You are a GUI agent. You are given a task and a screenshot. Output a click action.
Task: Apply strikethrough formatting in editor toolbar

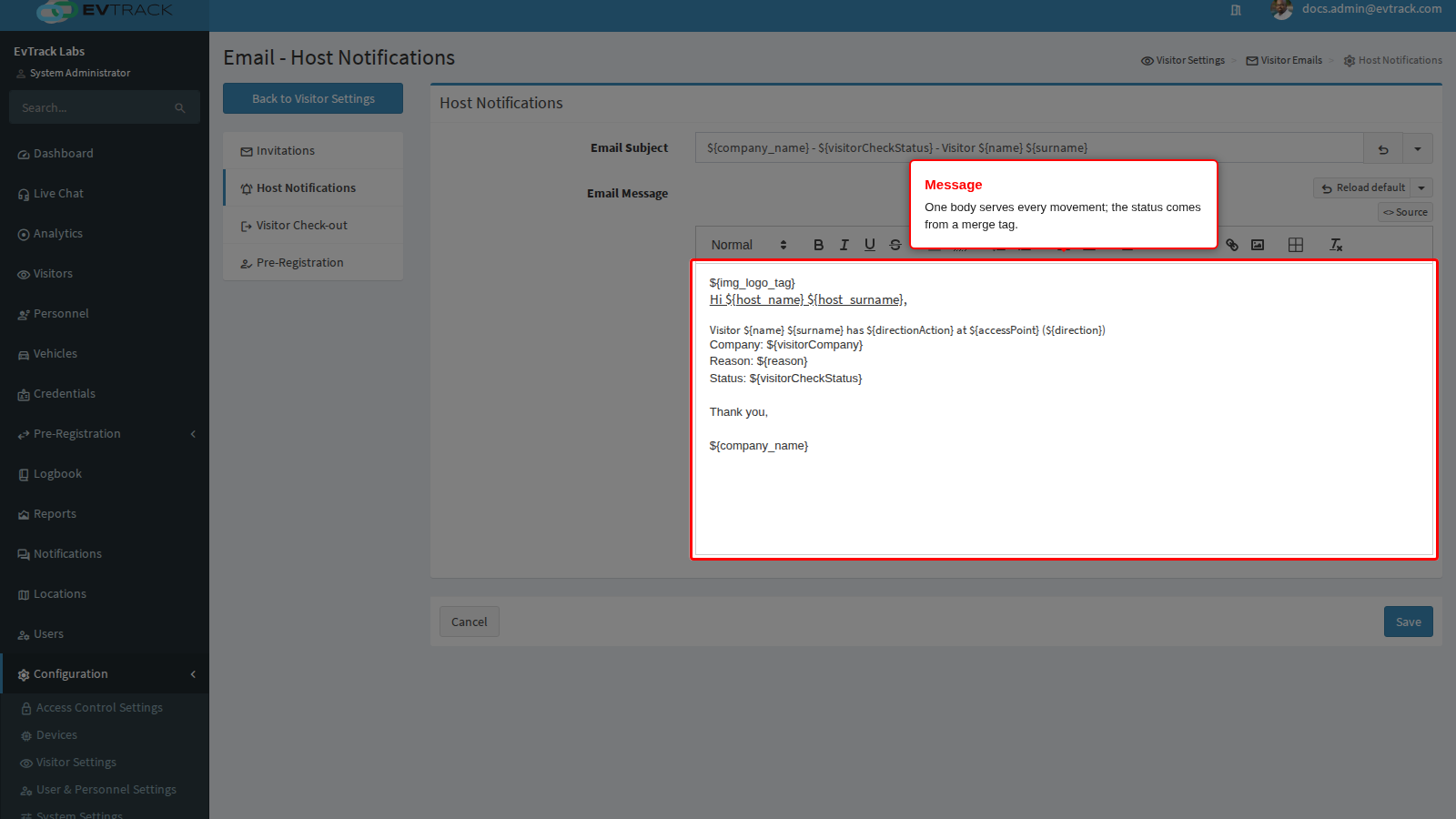895,245
